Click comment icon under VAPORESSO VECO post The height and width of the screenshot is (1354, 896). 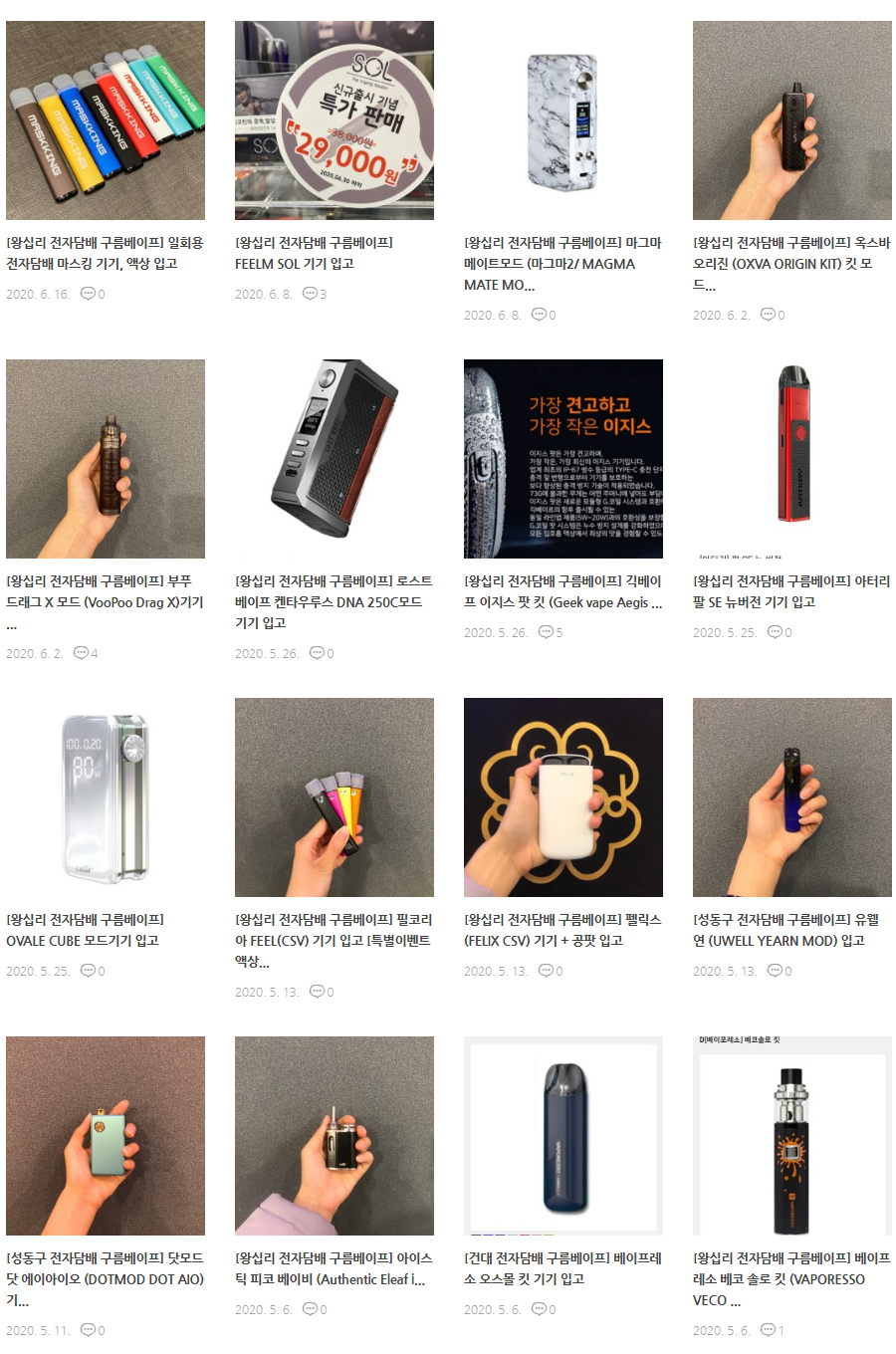click(768, 1330)
